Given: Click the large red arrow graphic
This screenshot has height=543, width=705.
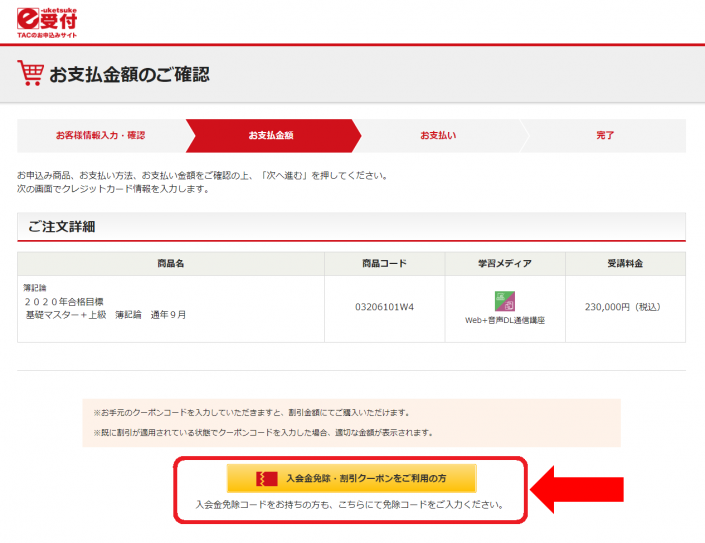Looking at the screenshot, I should pyautogui.click(x=578, y=489).
